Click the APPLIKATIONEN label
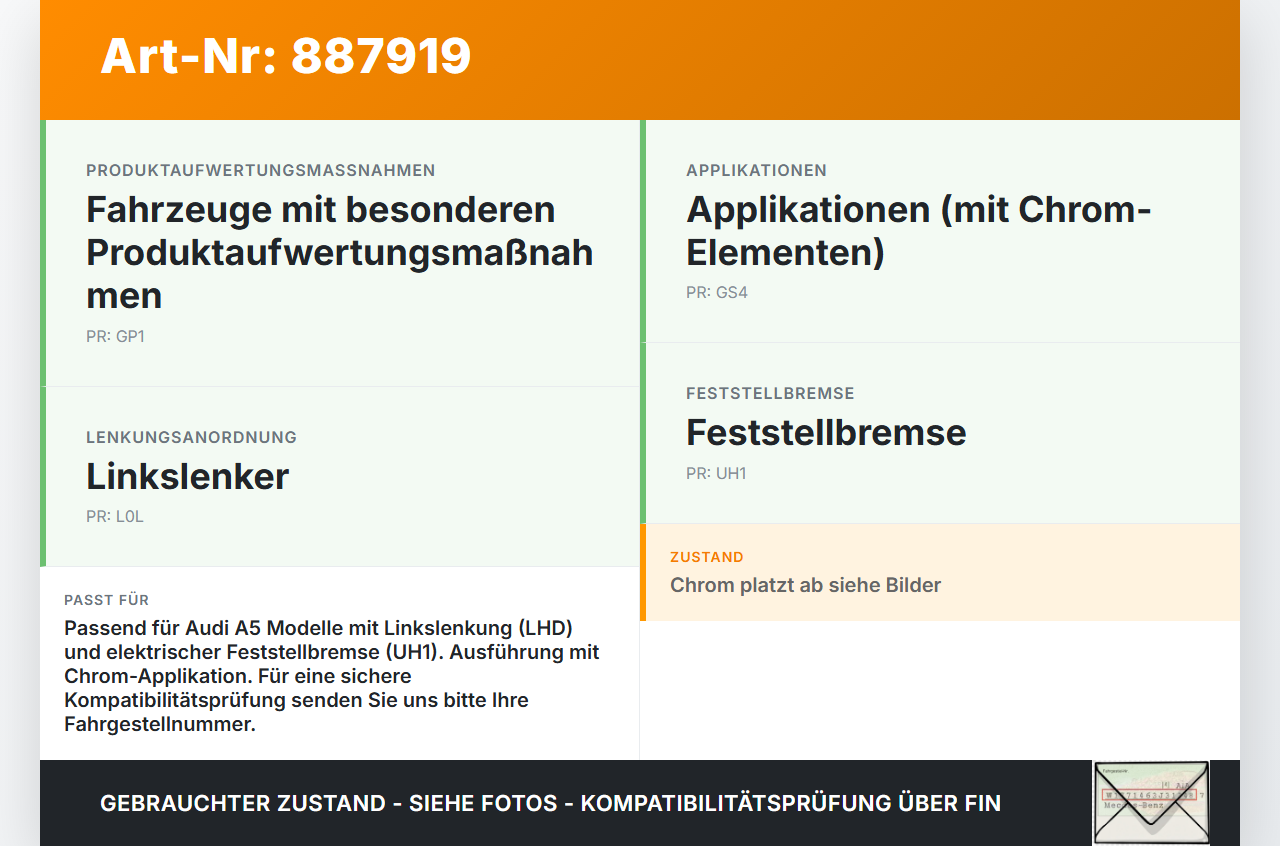 [756, 170]
